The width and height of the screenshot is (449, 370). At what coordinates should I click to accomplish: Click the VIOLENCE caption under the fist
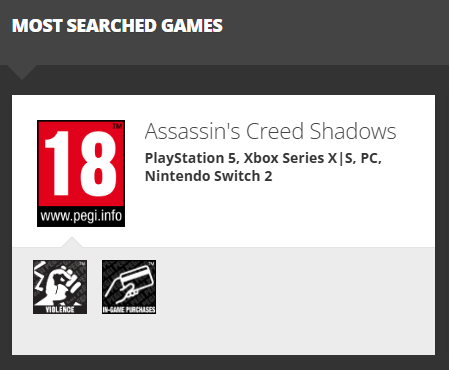(x=60, y=309)
